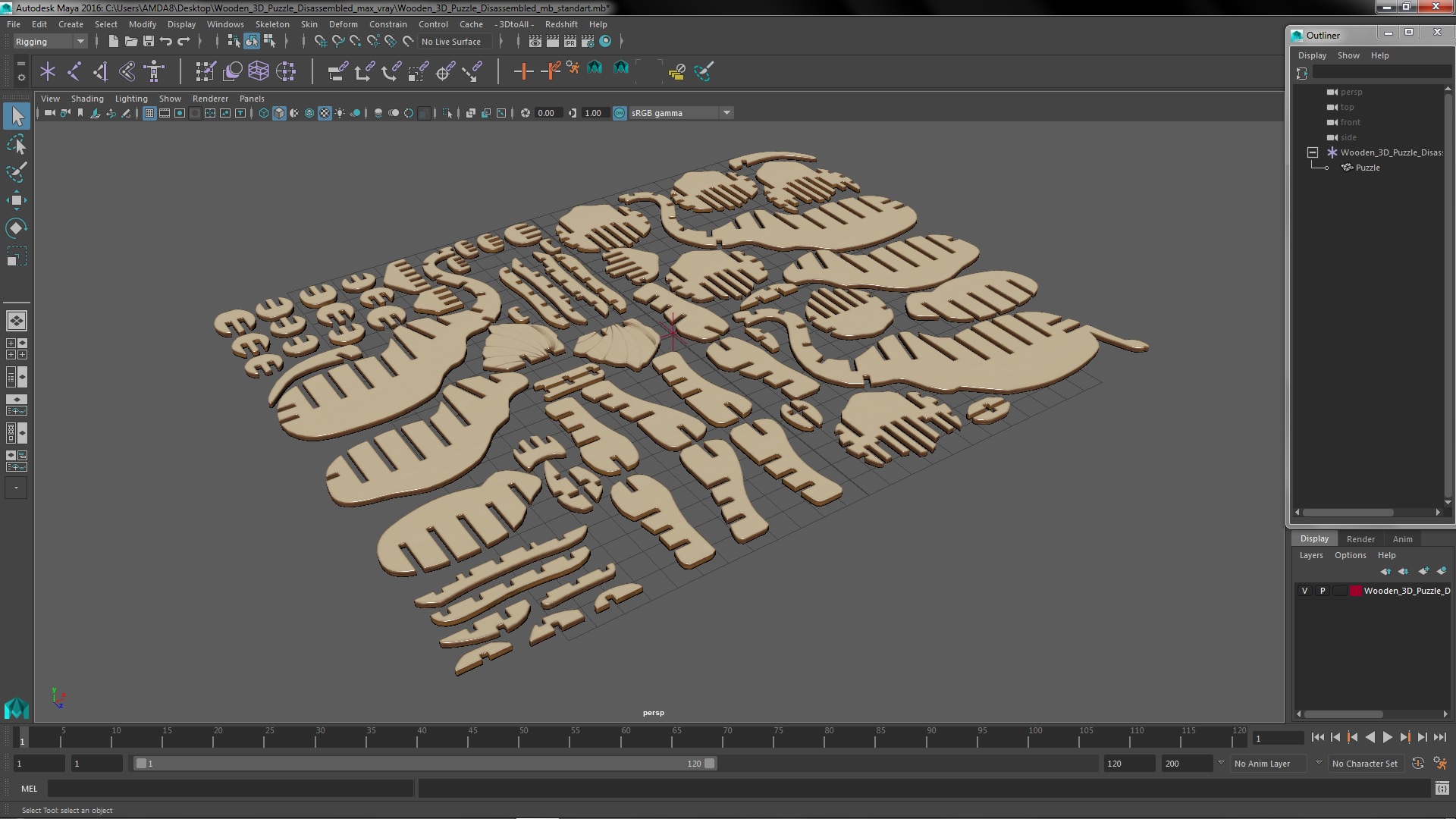The width and height of the screenshot is (1456, 819).
Task: Click the HumanIK character figure icon
Action: 154,71
